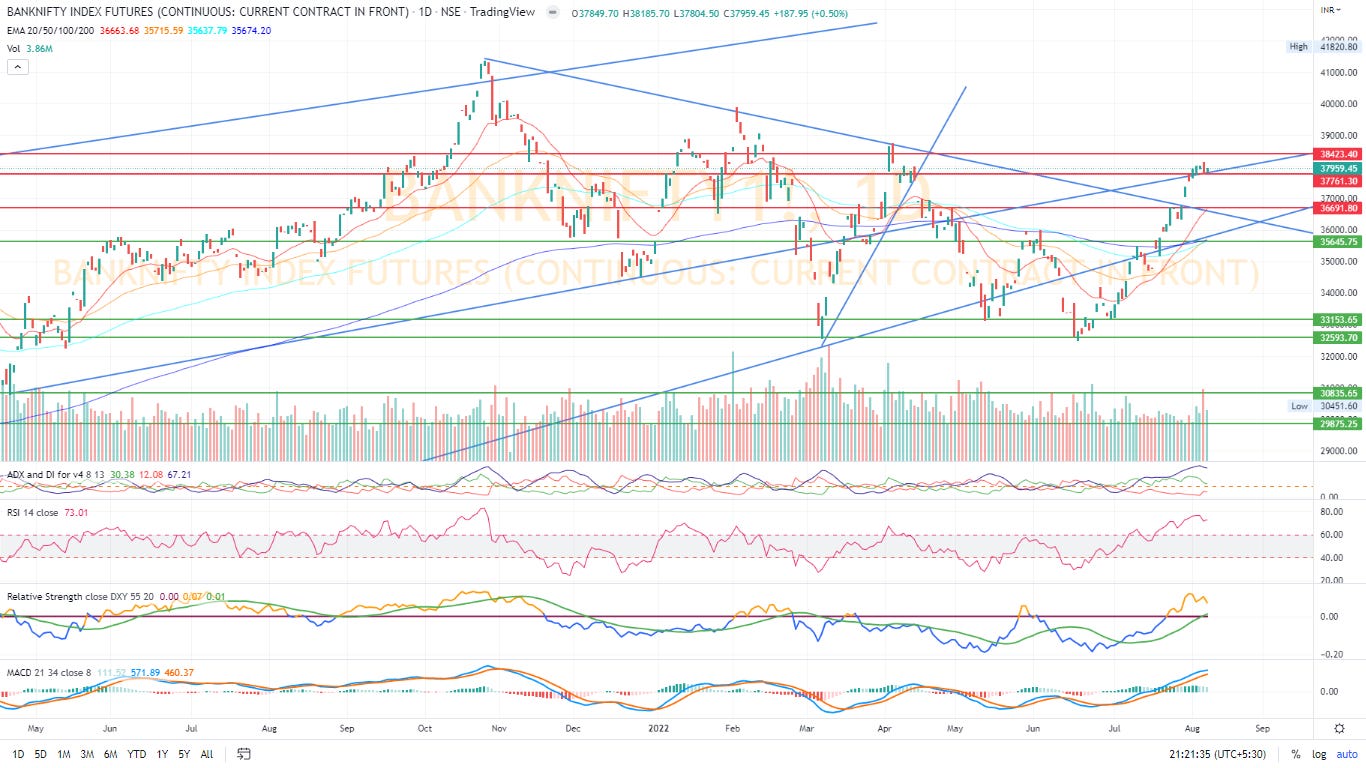Click the 38423.40 red price label
Image resolution: width=1366 pixels, height=768 pixels.
click(x=1338, y=154)
